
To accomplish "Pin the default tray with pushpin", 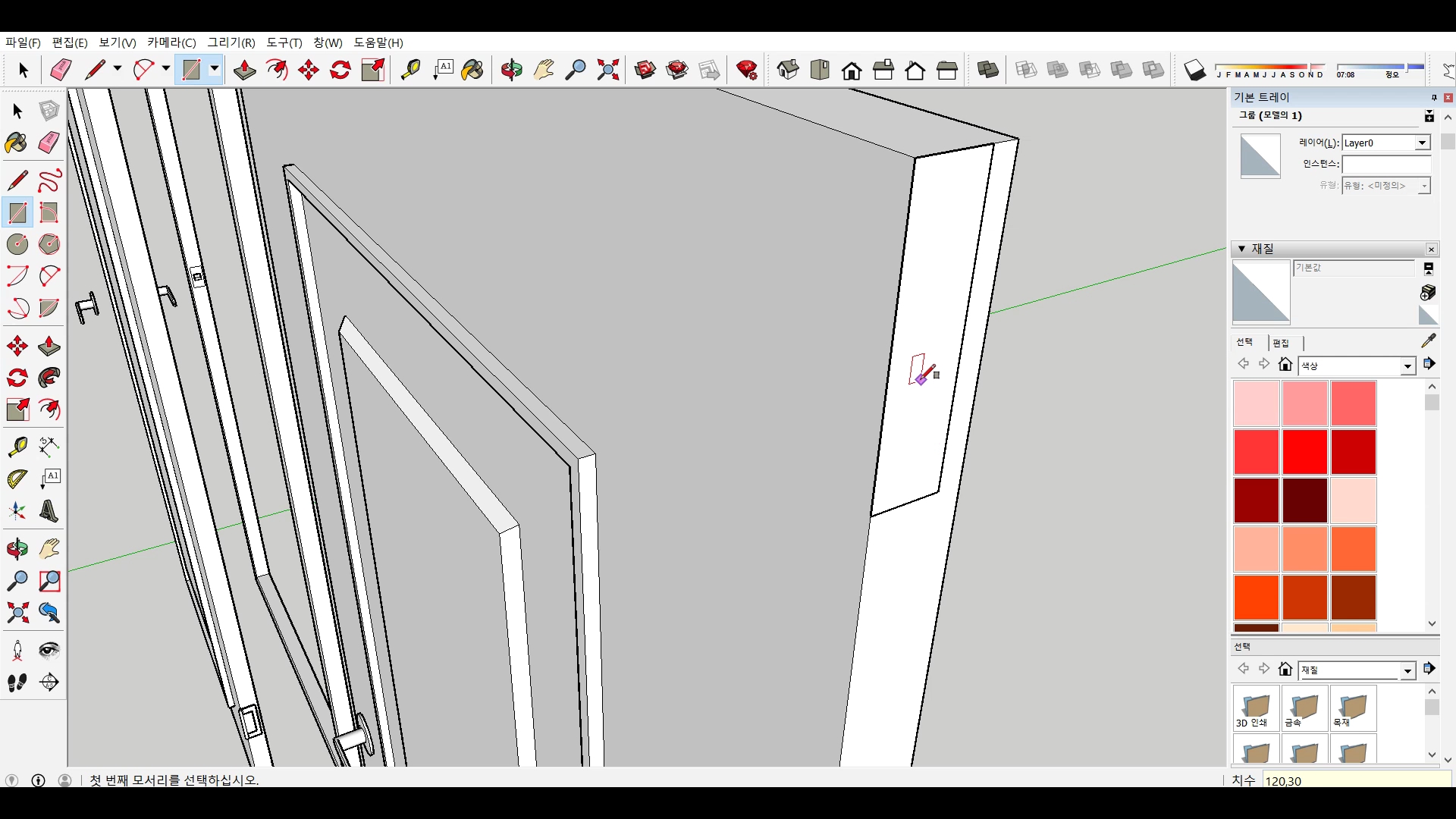I will pyautogui.click(x=1433, y=97).
